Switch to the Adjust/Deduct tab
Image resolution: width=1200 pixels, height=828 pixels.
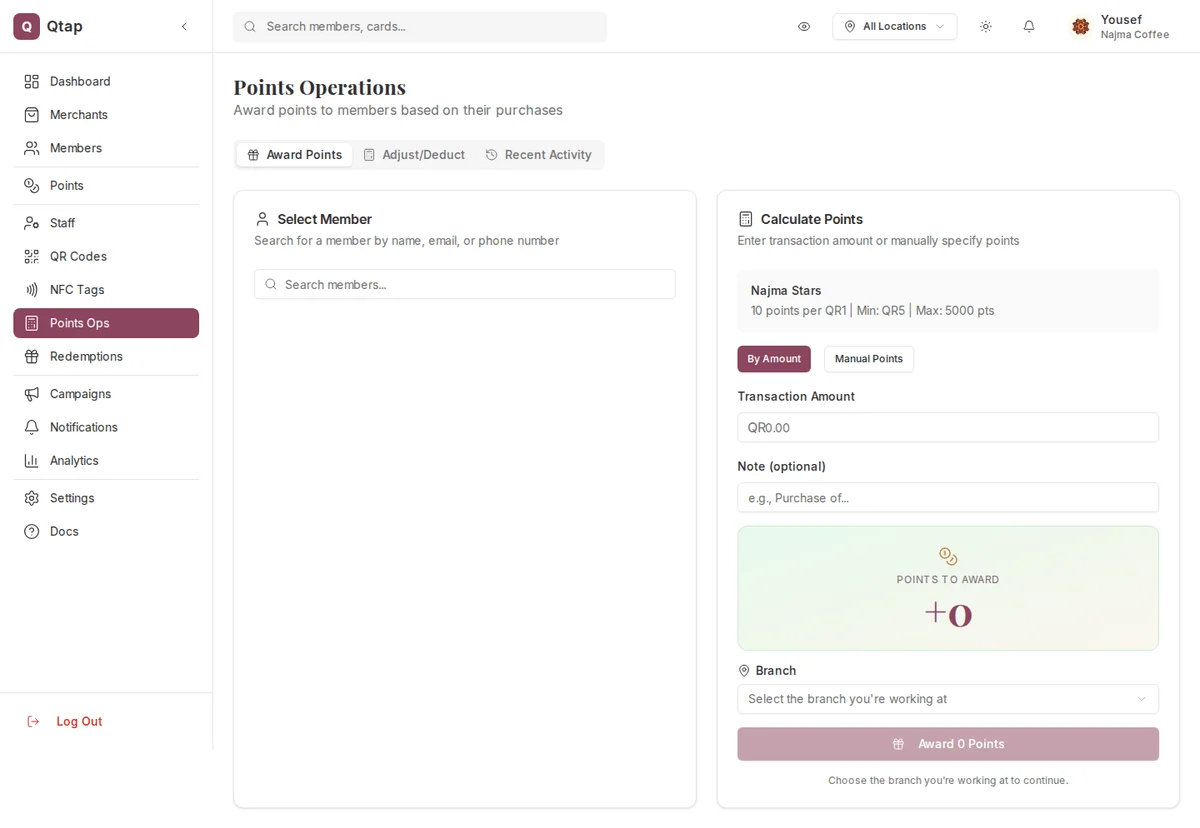(414, 155)
